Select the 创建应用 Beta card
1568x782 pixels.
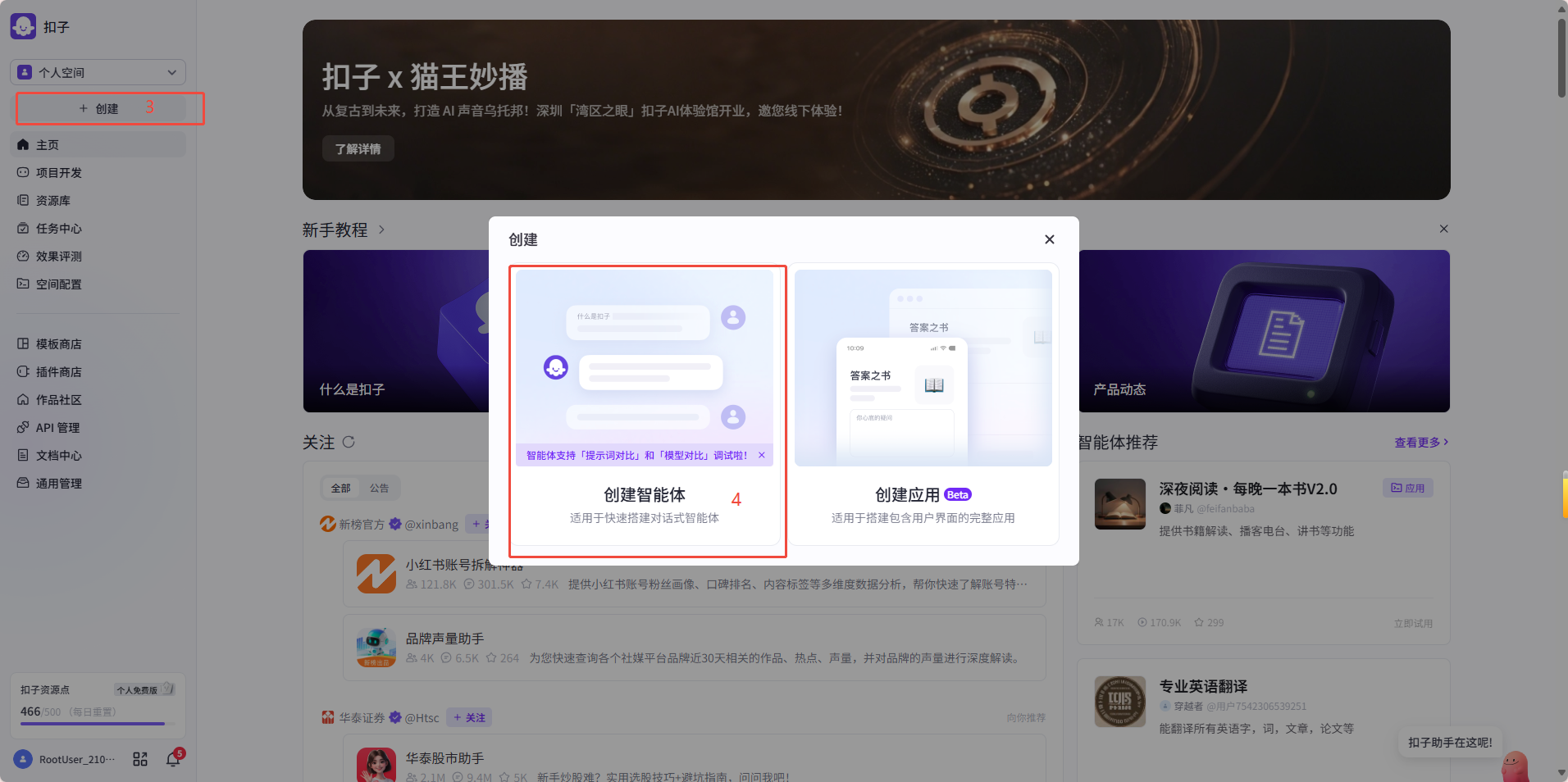923,404
